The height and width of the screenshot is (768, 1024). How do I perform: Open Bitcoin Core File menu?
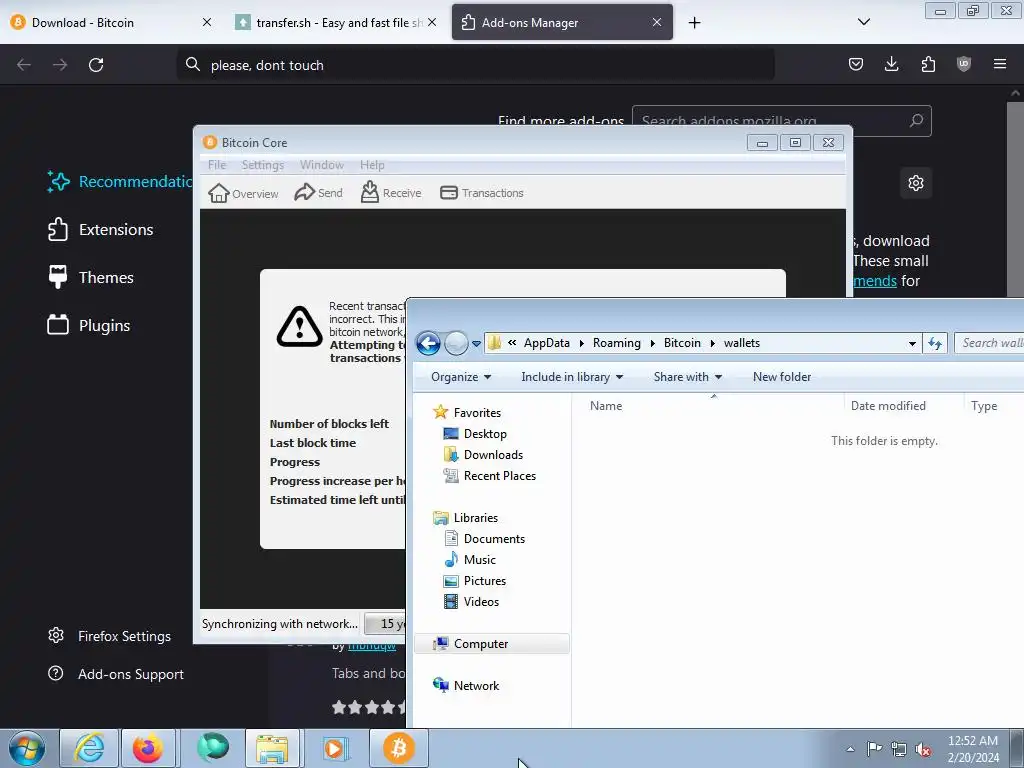coord(217,165)
